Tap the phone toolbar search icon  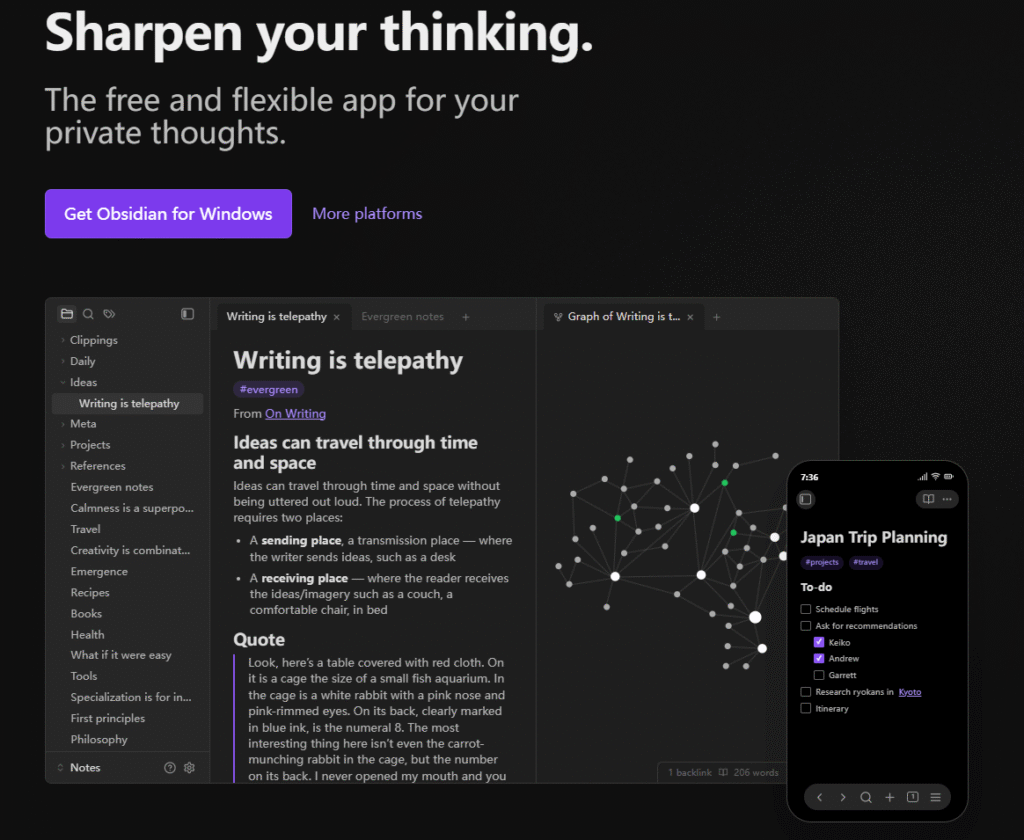(x=866, y=797)
